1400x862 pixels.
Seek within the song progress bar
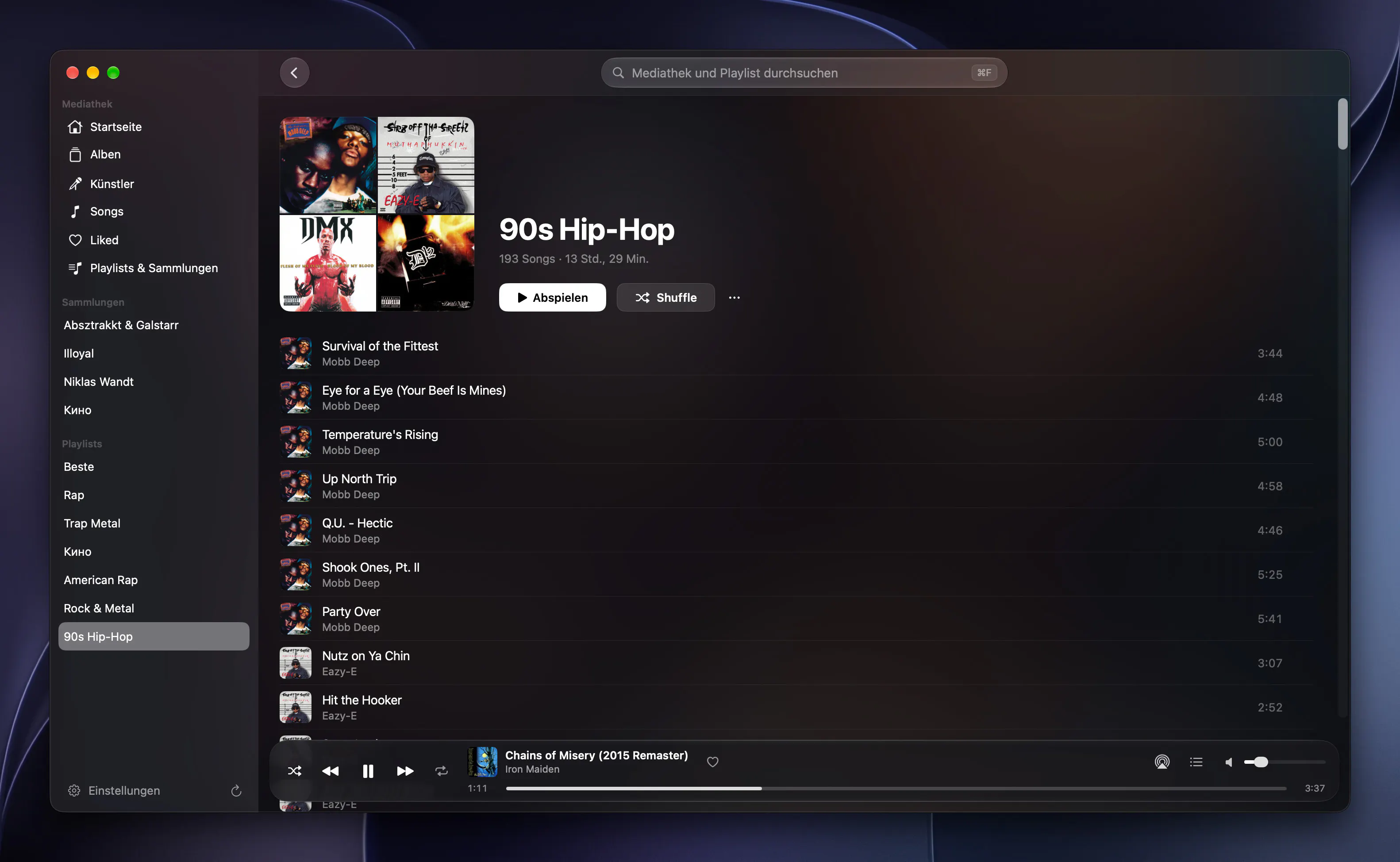coord(896,788)
